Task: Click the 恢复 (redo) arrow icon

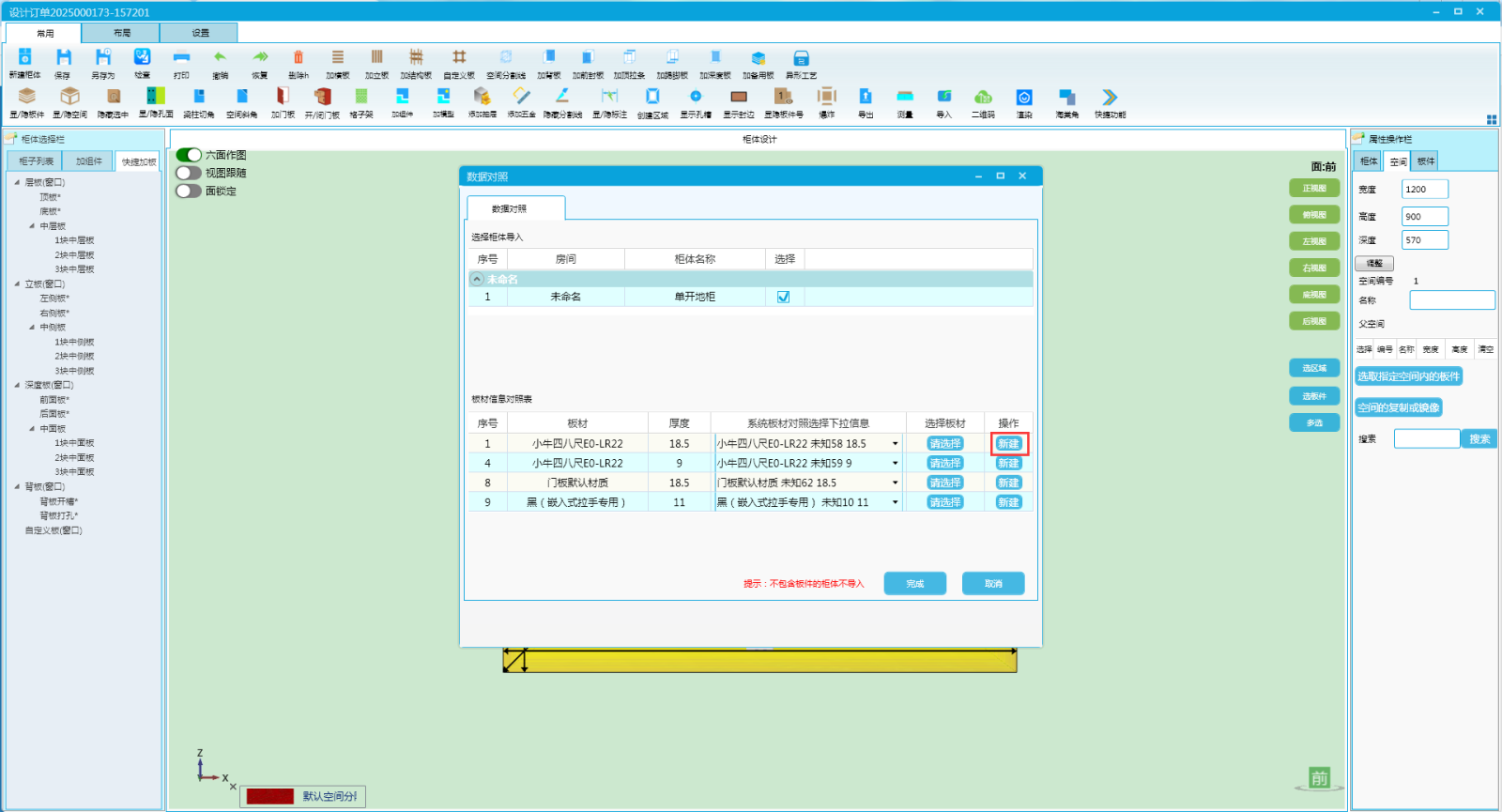Action: [x=260, y=58]
